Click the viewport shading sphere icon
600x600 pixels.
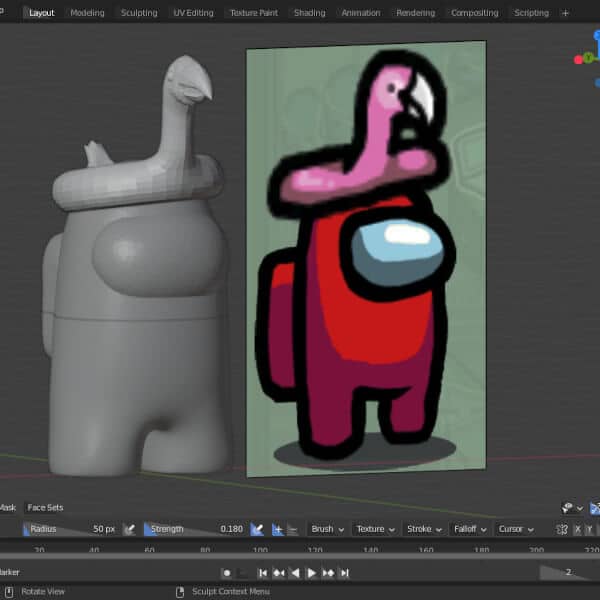[x=567, y=508]
